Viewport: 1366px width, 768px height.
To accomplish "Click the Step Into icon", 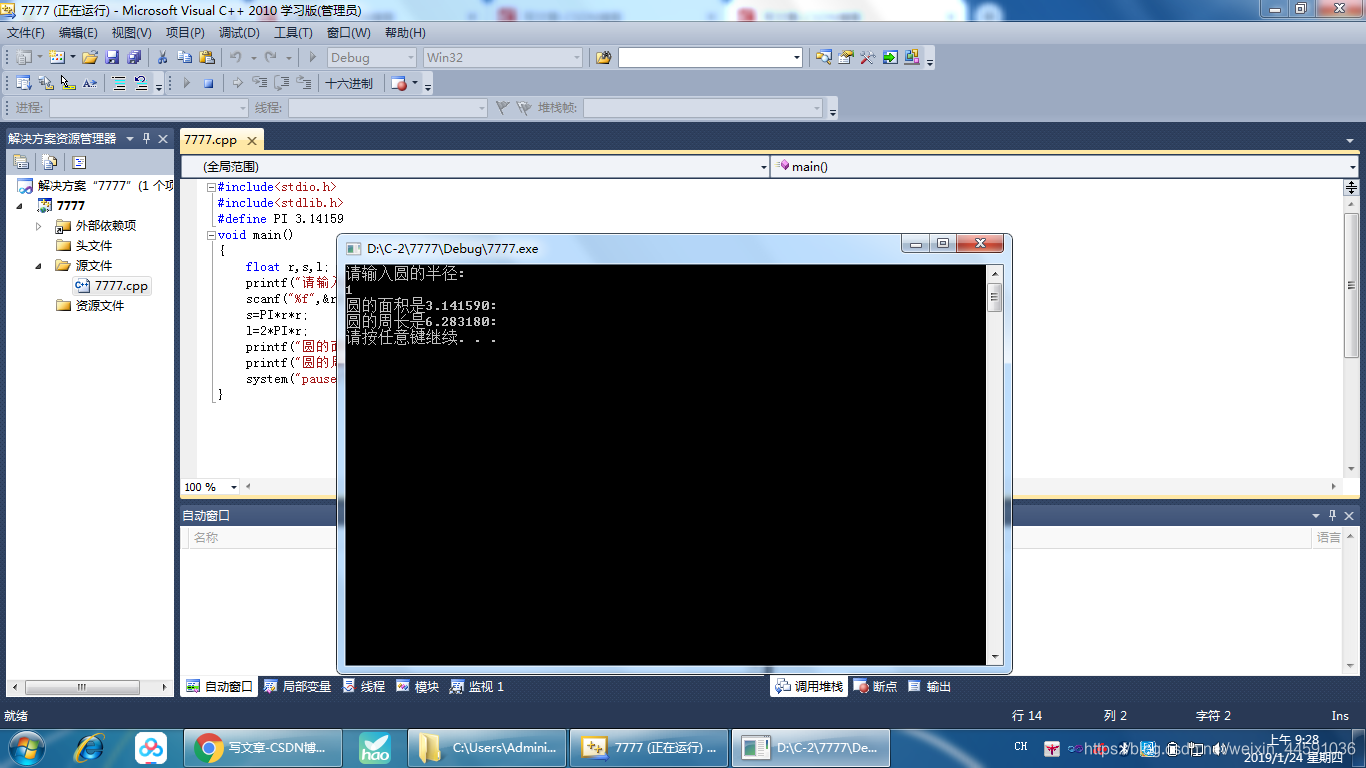I will click(260, 84).
